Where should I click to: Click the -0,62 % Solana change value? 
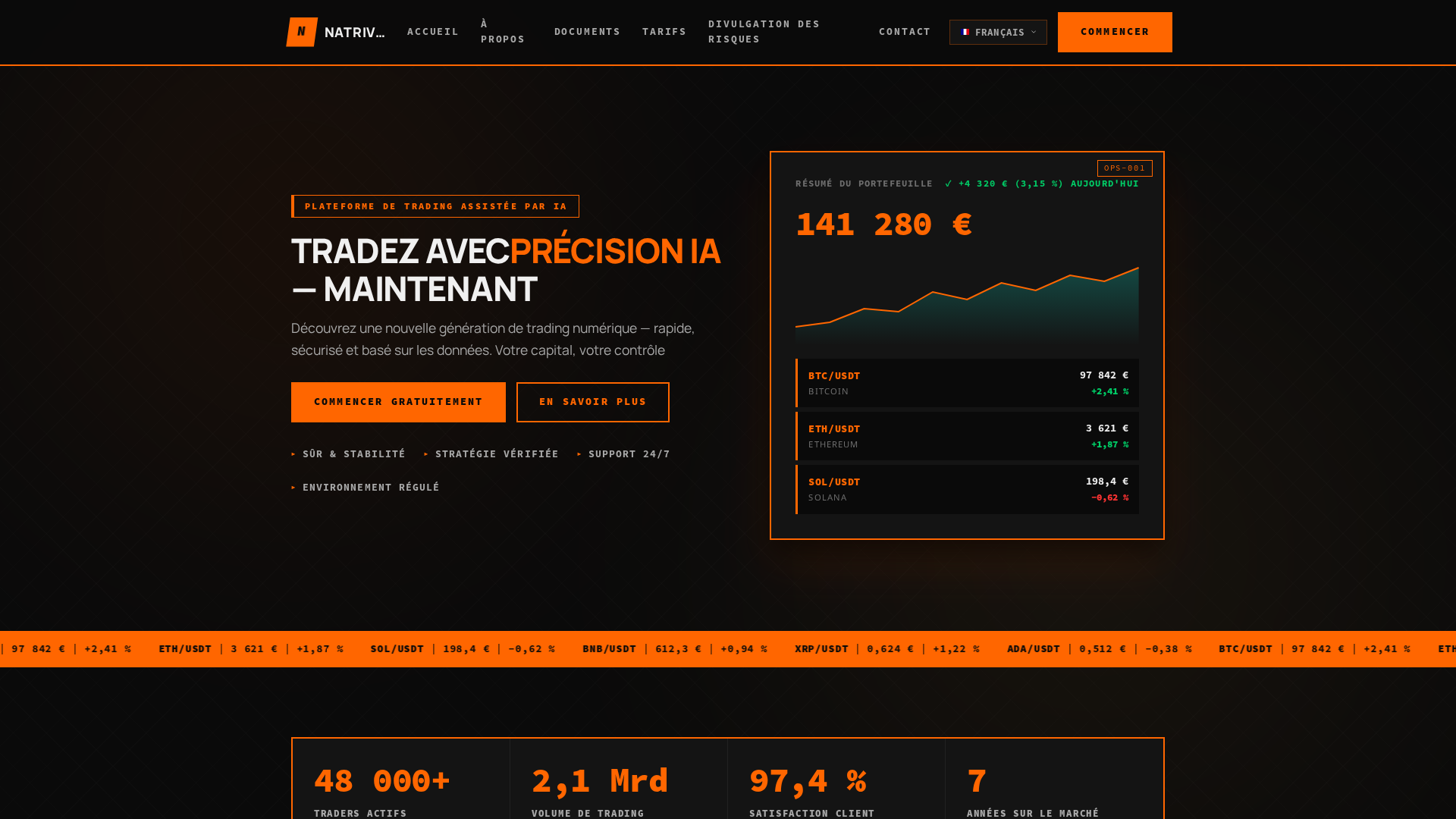click(x=1109, y=497)
